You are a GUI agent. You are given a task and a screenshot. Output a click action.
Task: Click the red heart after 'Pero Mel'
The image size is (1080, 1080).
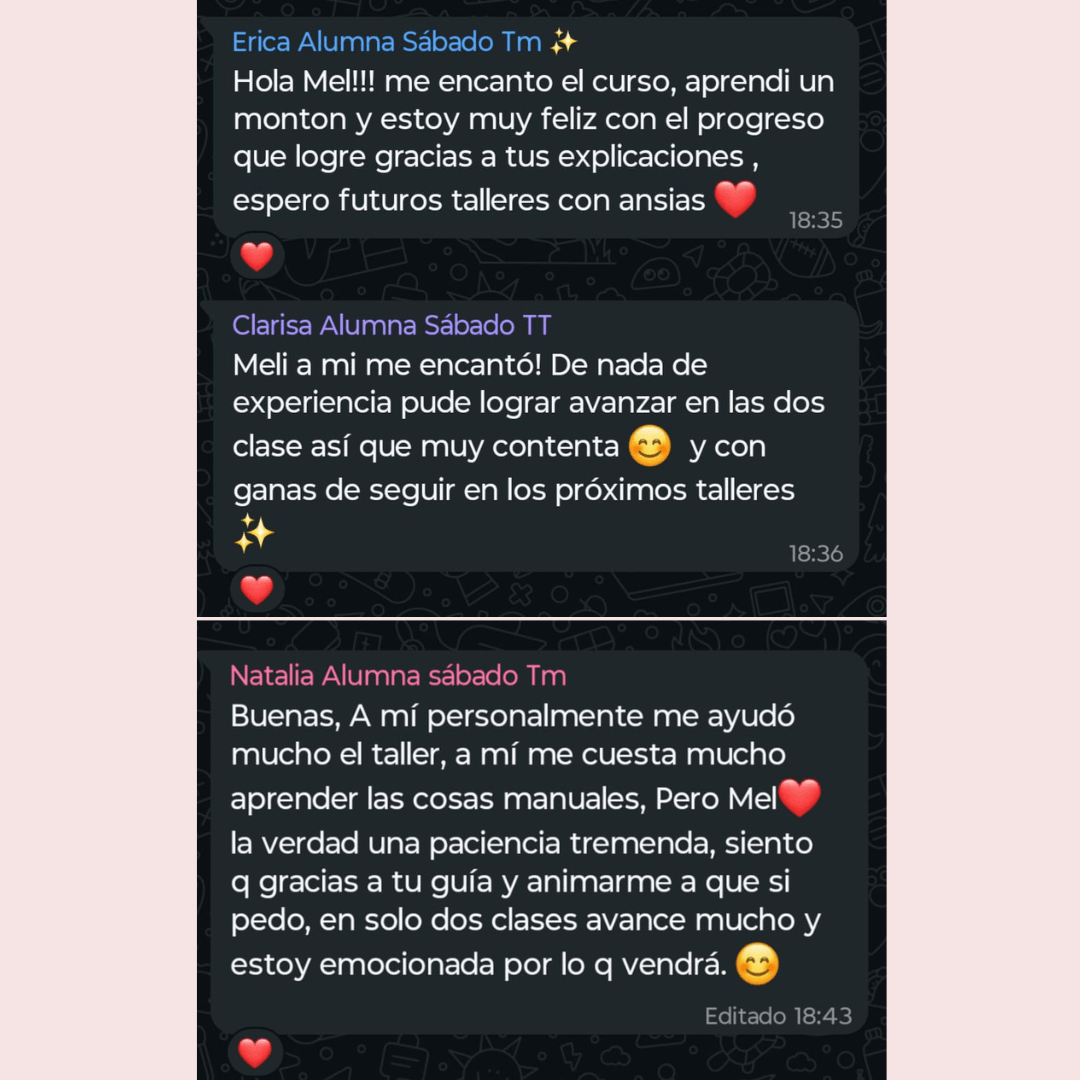coord(800,797)
